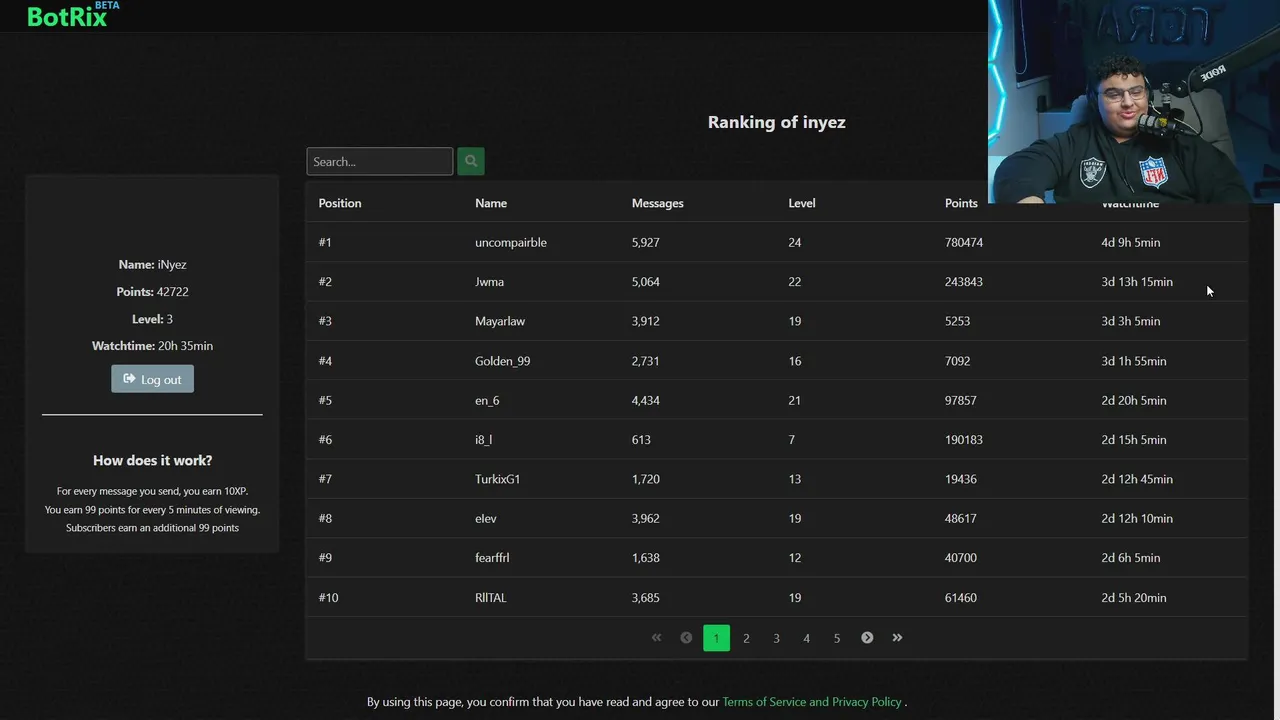The image size is (1280, 720).
Task: Open page 3 of the ranking
Action: point(776,638)
